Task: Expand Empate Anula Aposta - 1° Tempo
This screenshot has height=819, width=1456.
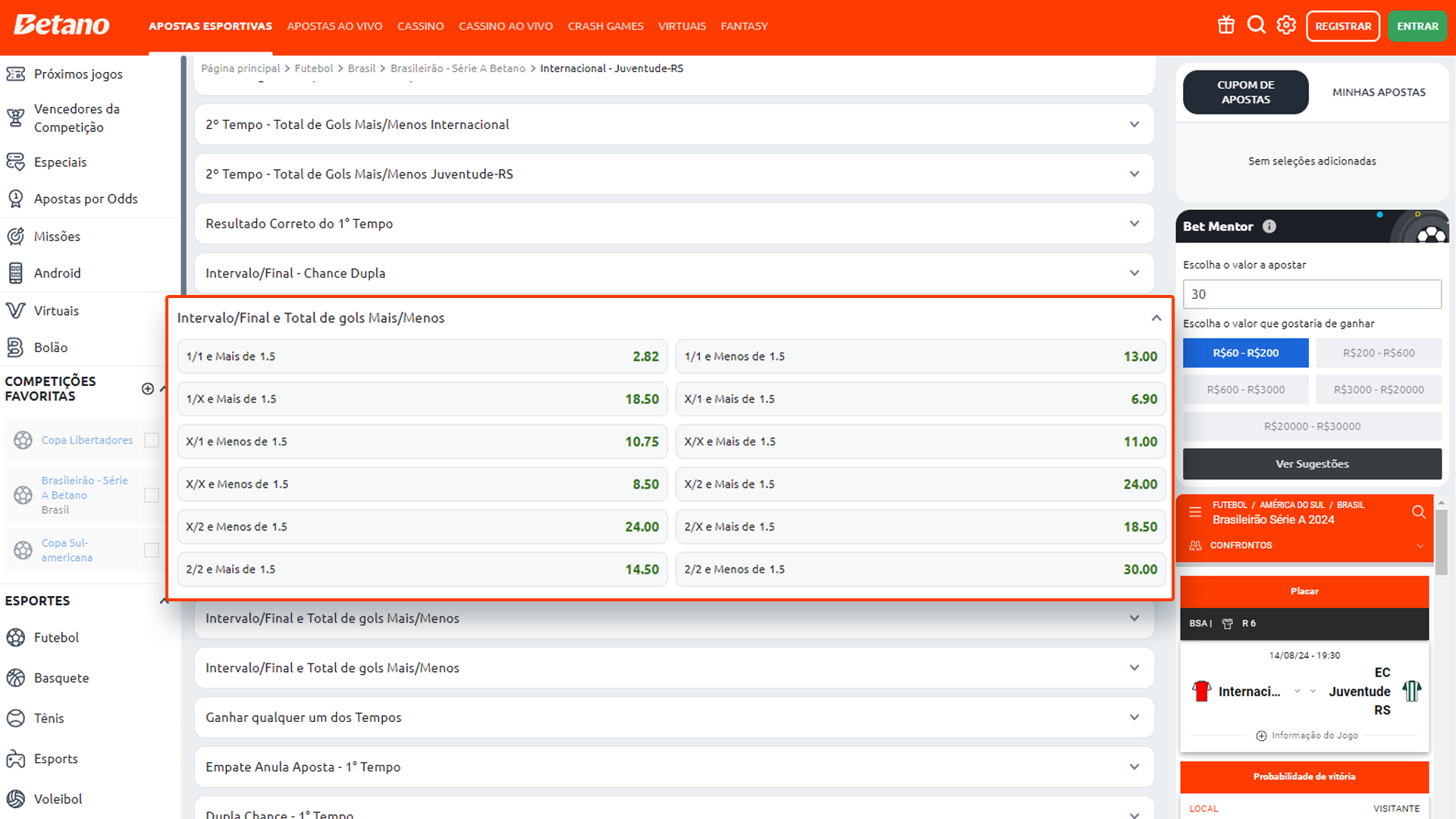Action: click(674, 767)
